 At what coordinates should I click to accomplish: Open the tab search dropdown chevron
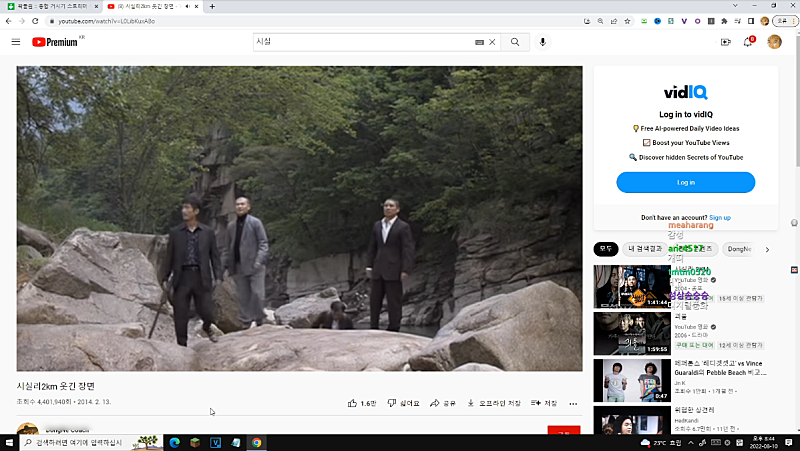coord(735,6)
